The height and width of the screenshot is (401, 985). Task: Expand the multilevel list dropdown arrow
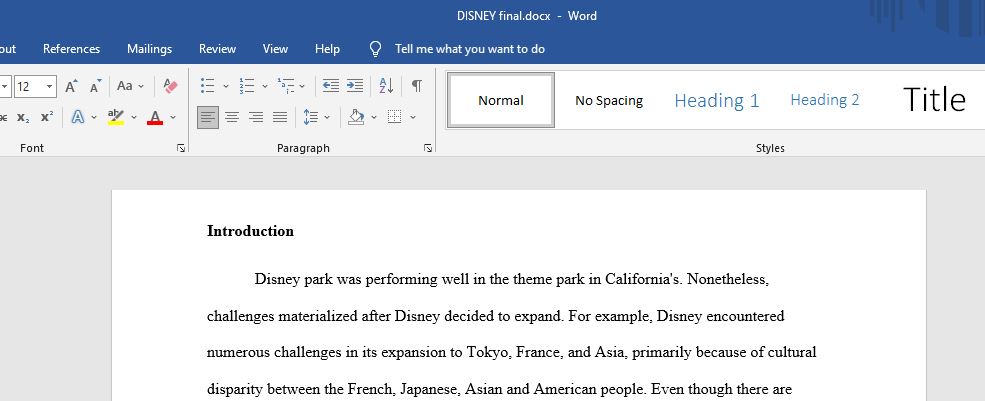[x=302, y=86]
